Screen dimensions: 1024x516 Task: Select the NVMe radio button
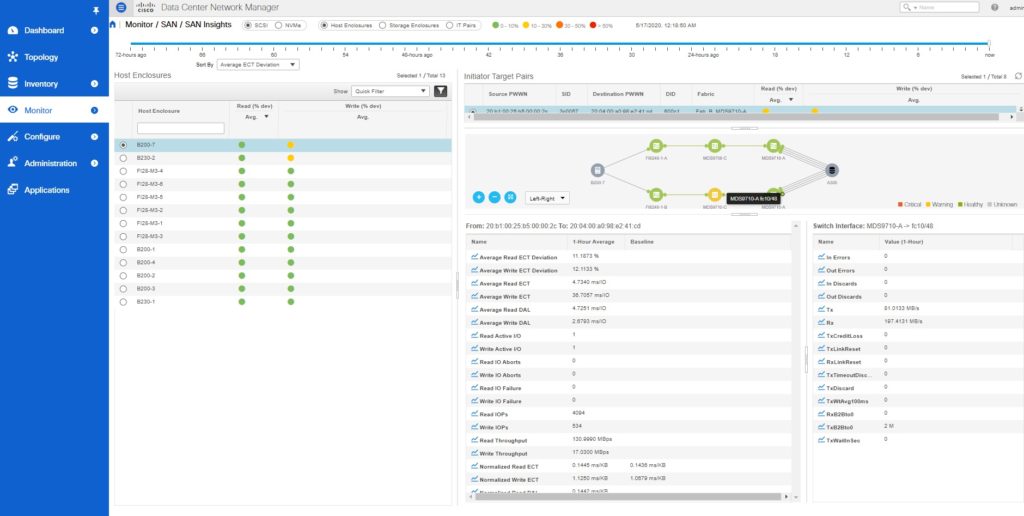coord(279,25)
